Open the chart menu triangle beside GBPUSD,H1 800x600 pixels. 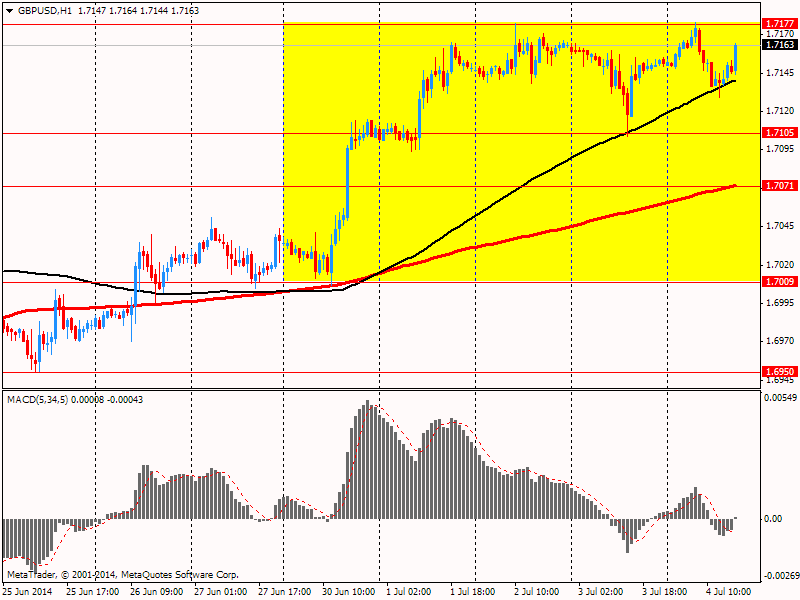[10, 11]
